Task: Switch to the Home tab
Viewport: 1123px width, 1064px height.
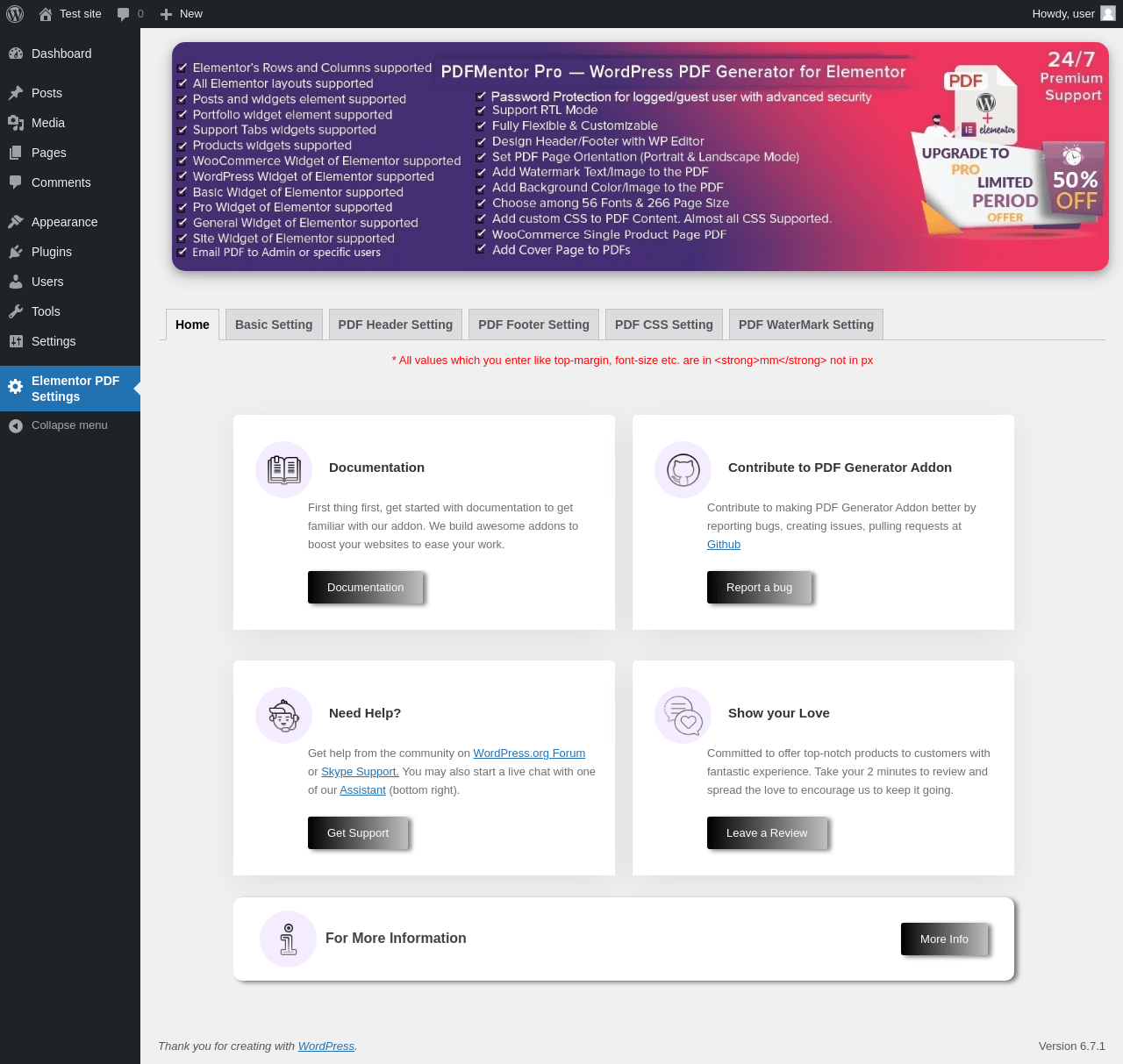Action: (x=192, y=325)
